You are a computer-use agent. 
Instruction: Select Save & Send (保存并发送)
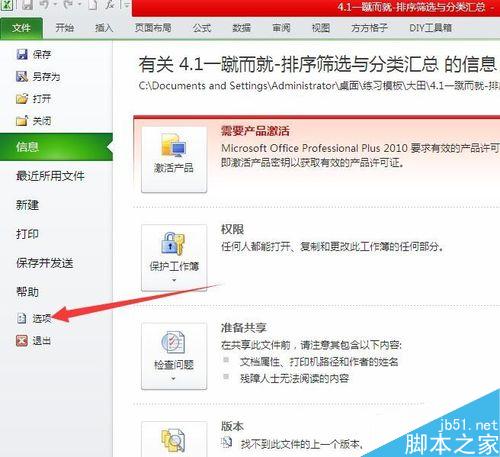pyautogui.click(x=45, y=263)
